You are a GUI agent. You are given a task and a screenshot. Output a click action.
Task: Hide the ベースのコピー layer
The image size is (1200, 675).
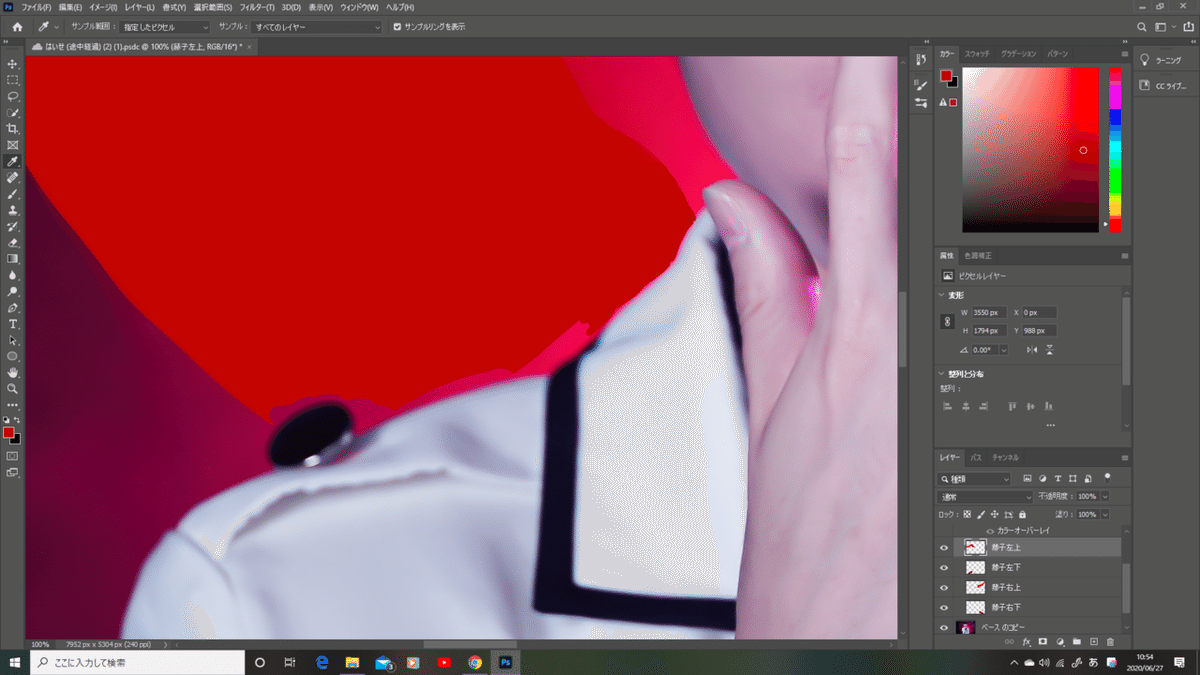coord(944,627)
